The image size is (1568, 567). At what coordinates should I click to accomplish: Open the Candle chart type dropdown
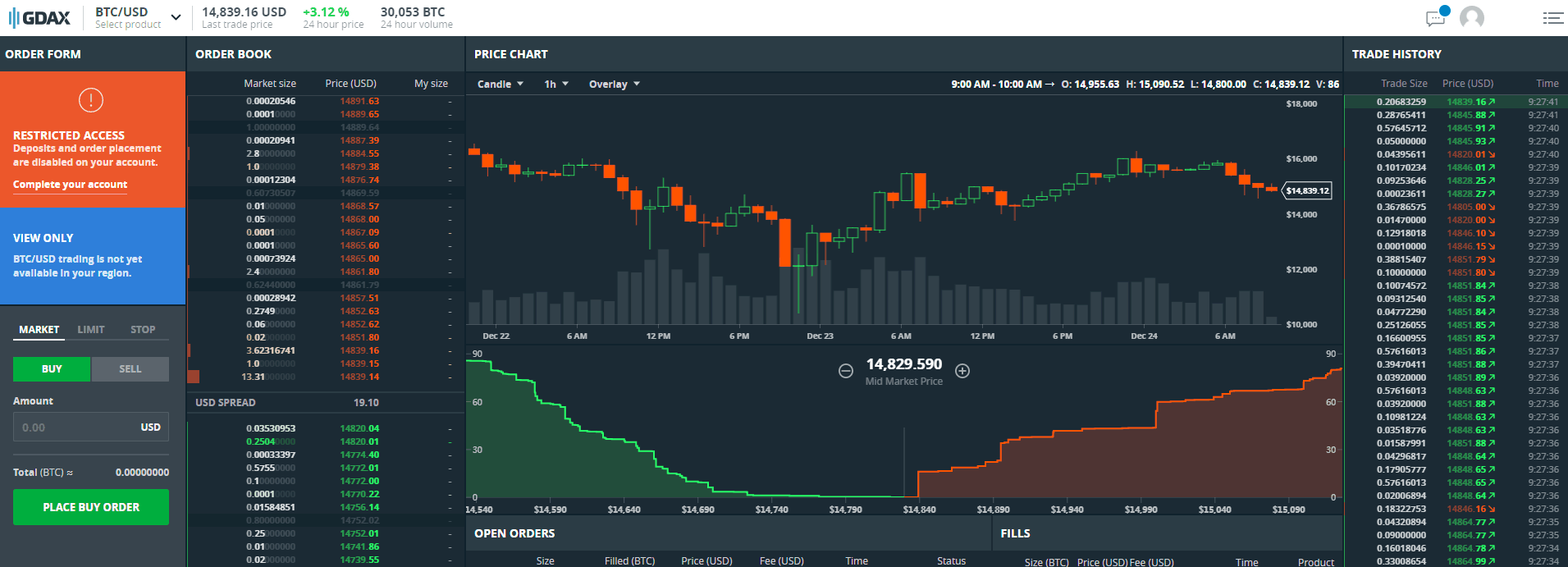pos(500,85)
